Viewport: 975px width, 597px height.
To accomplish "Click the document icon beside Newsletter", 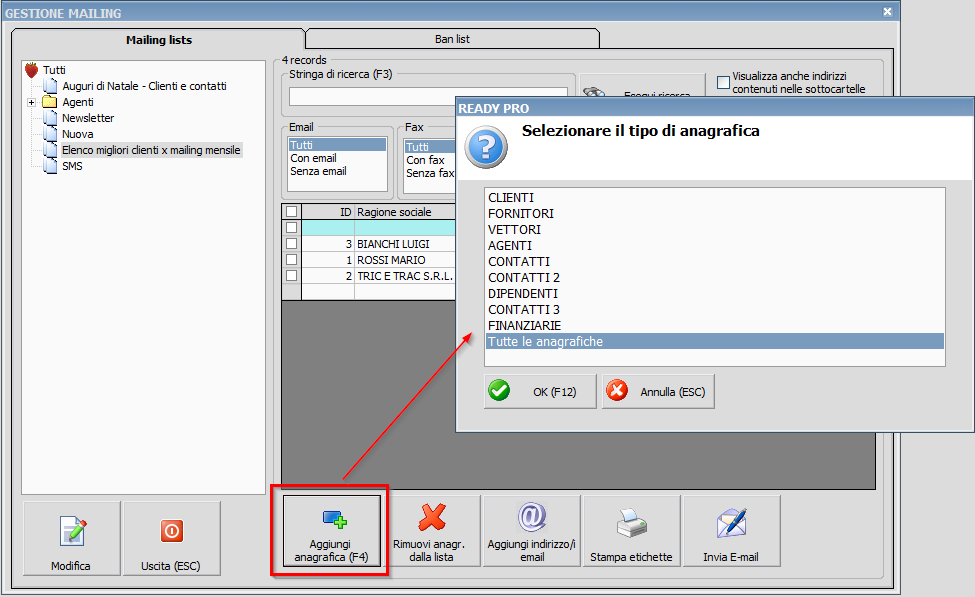I will pos(50,118).
